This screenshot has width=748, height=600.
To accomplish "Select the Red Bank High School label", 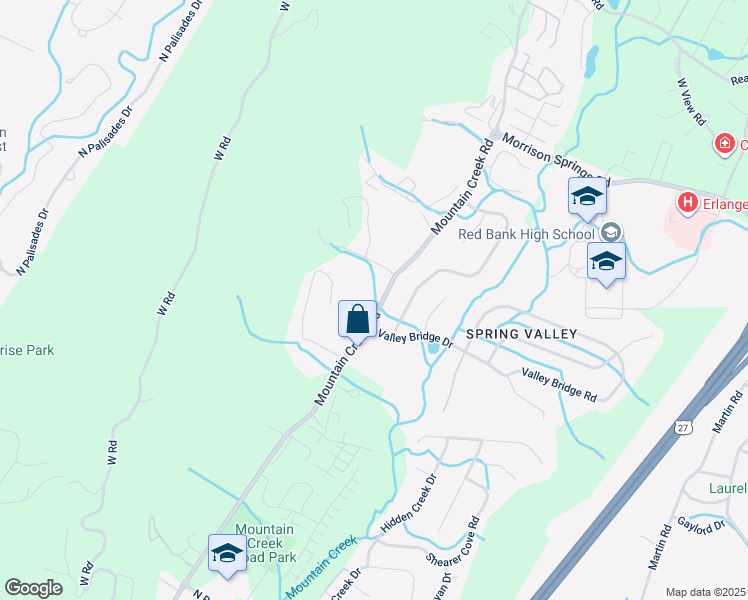I will click(x=526, y=234).
